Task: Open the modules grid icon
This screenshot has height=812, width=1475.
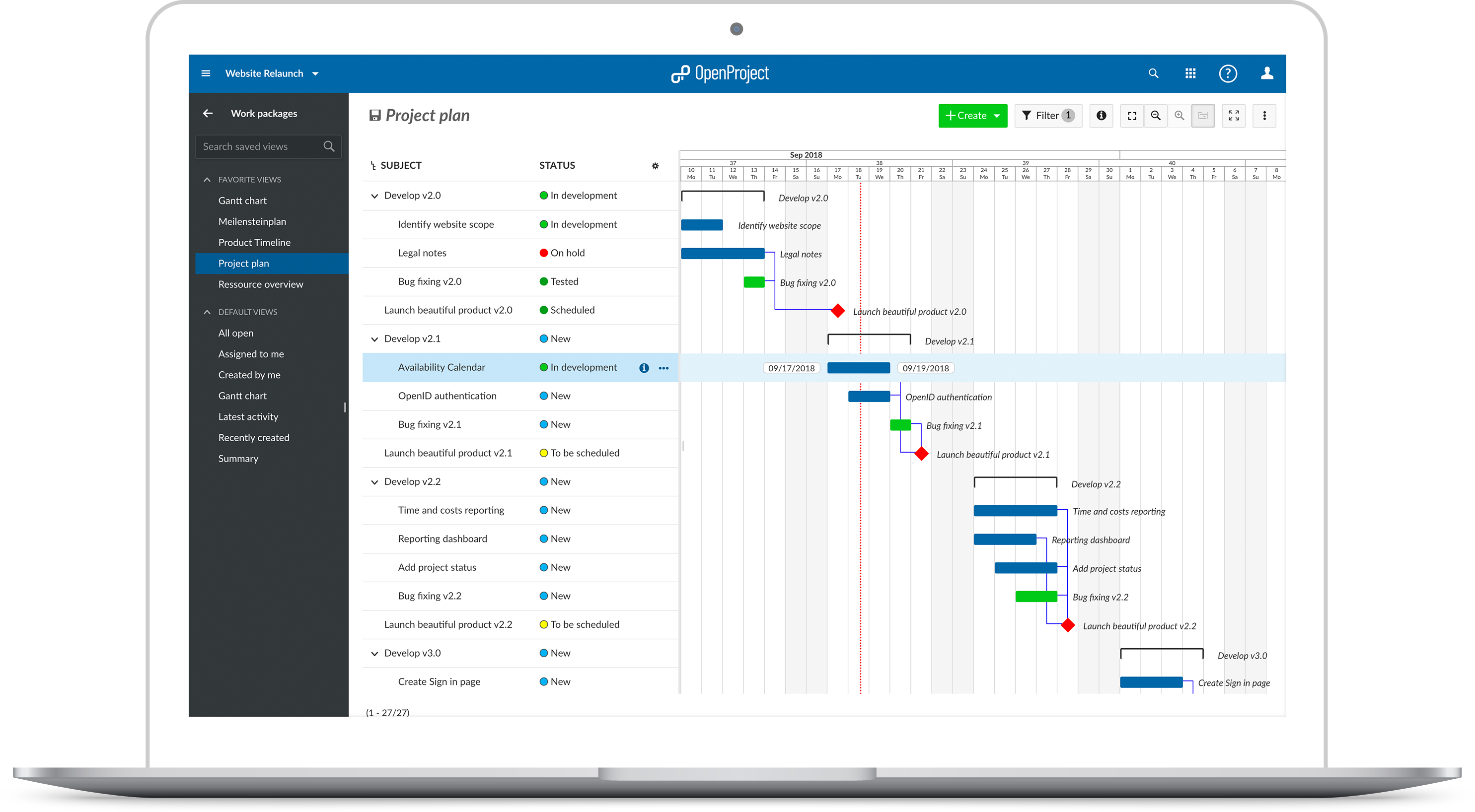Action: coord(1190,73)
